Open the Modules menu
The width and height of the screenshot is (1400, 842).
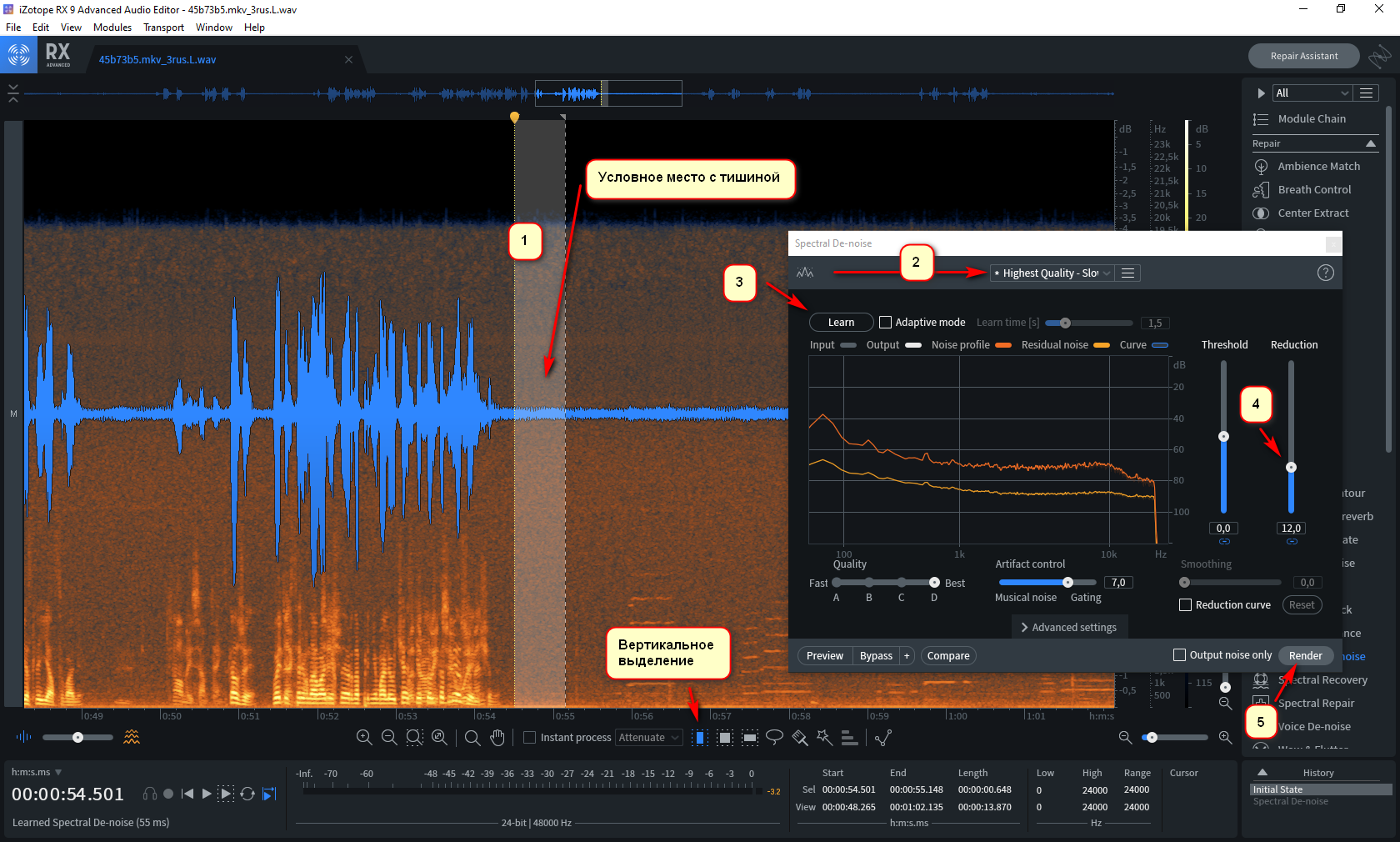pyautogui.click(x=112, y=28)
